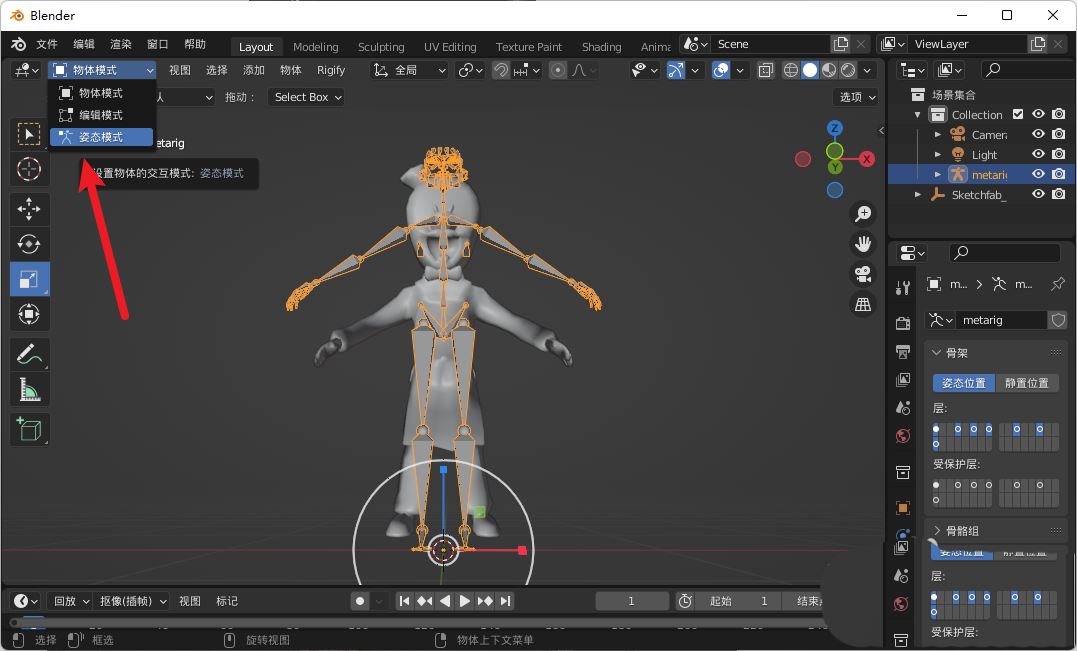Disable the Collection checkbox in the outliner
The image size is (1077, 651).
pyautogui.click(x=1017, y=114)
